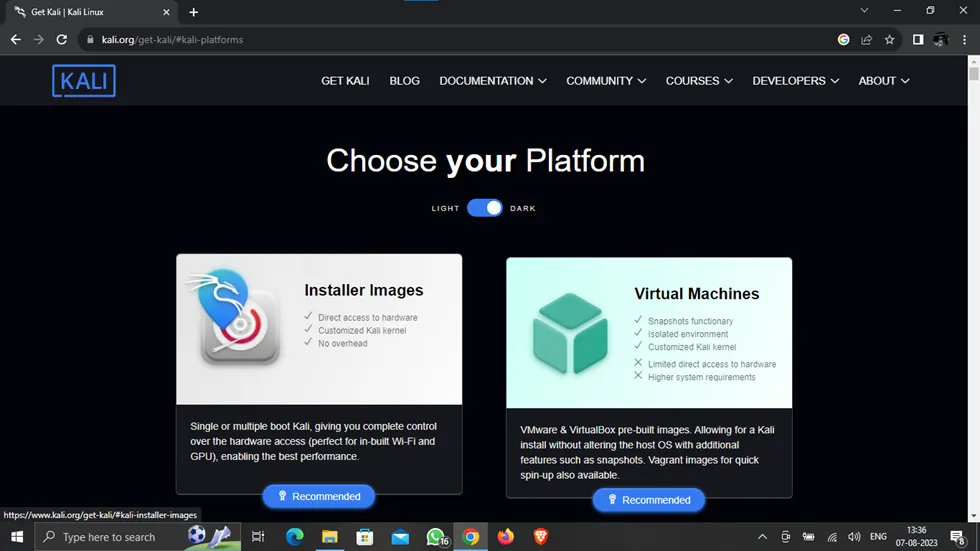The image size is (980, 551).
Task: Expand the COMMUNITY dropdown
Action: tap(606, 81)
